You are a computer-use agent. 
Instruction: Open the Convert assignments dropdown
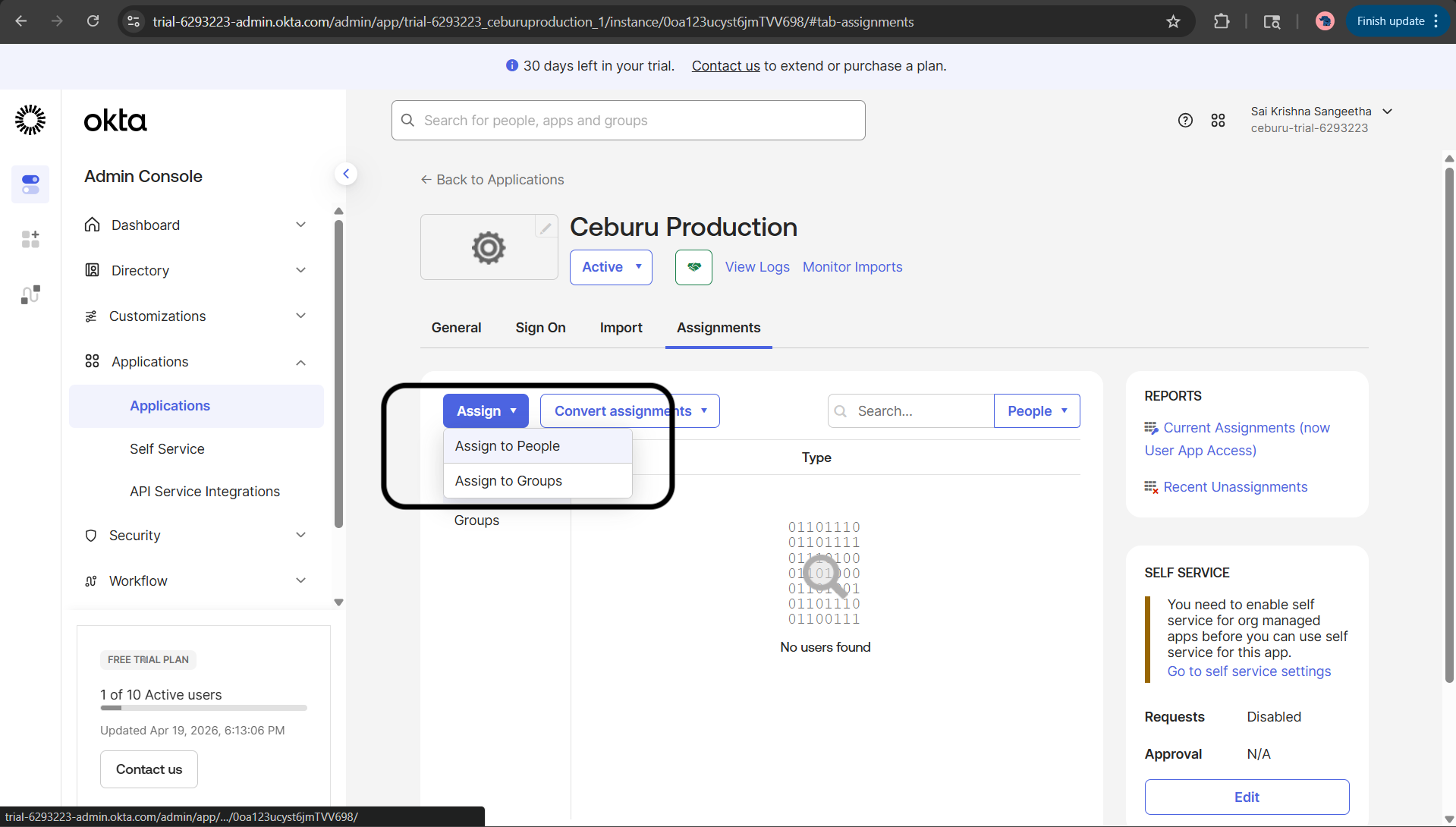click(630, 410)
